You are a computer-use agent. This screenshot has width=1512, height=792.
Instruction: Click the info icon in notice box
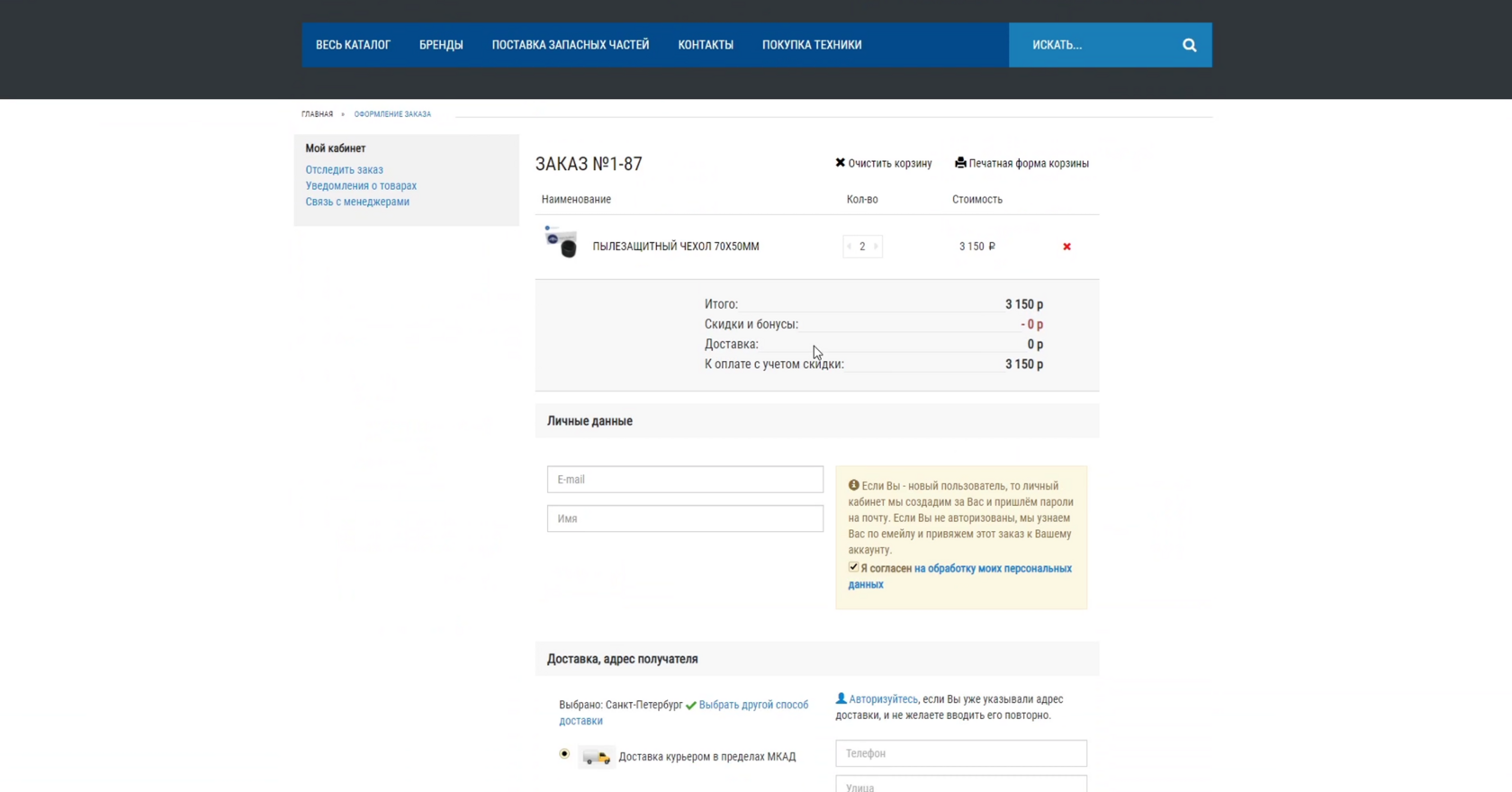854,485
